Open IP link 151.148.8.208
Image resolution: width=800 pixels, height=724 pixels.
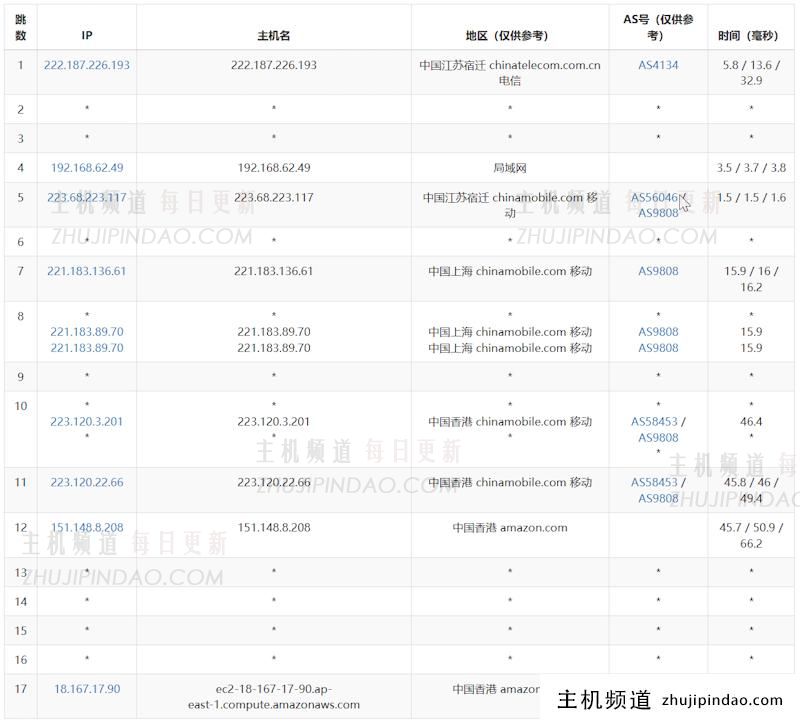pyautogui.click(x=87, y=527)
